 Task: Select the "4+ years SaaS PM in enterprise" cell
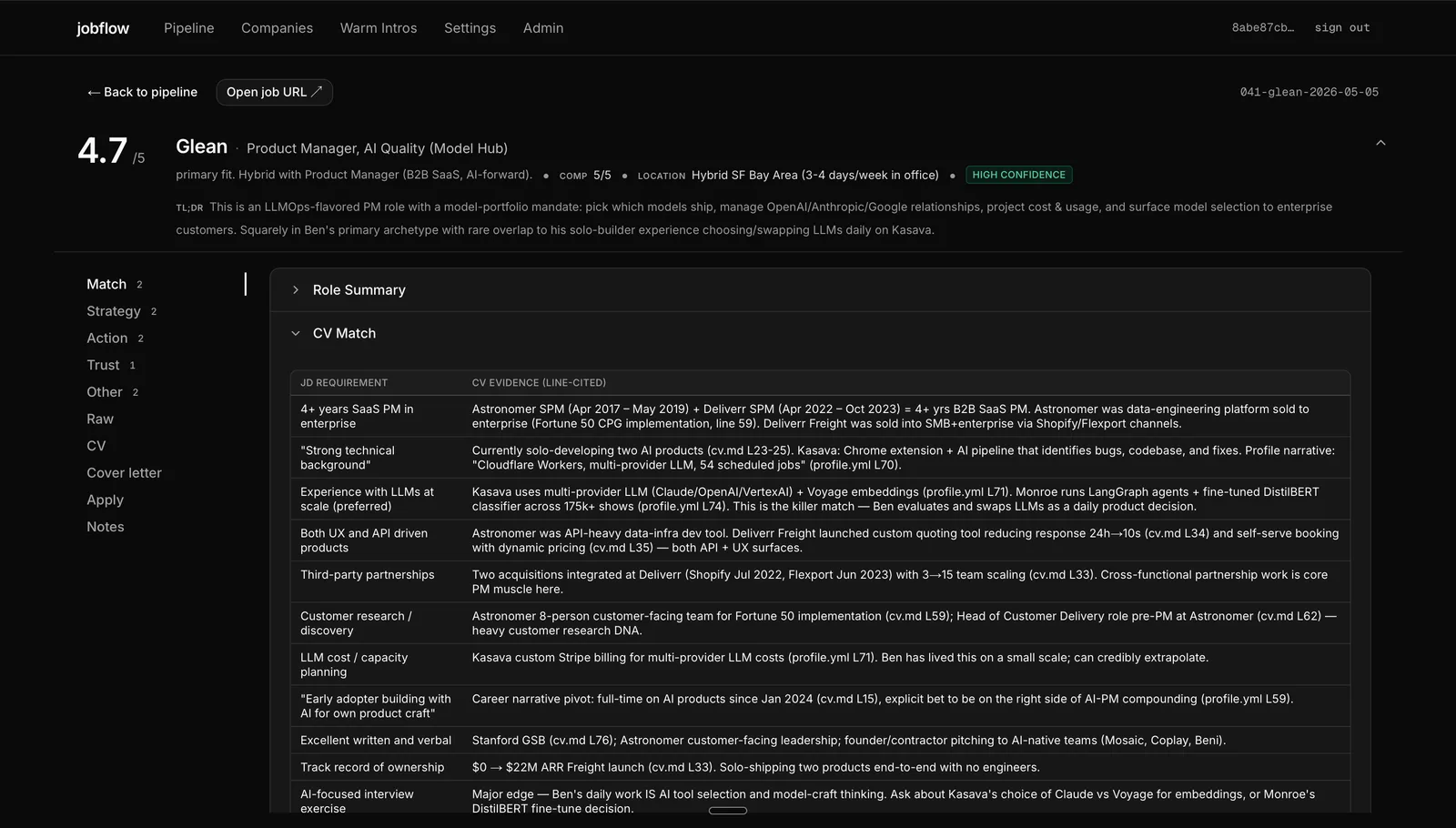pos(376,417)
